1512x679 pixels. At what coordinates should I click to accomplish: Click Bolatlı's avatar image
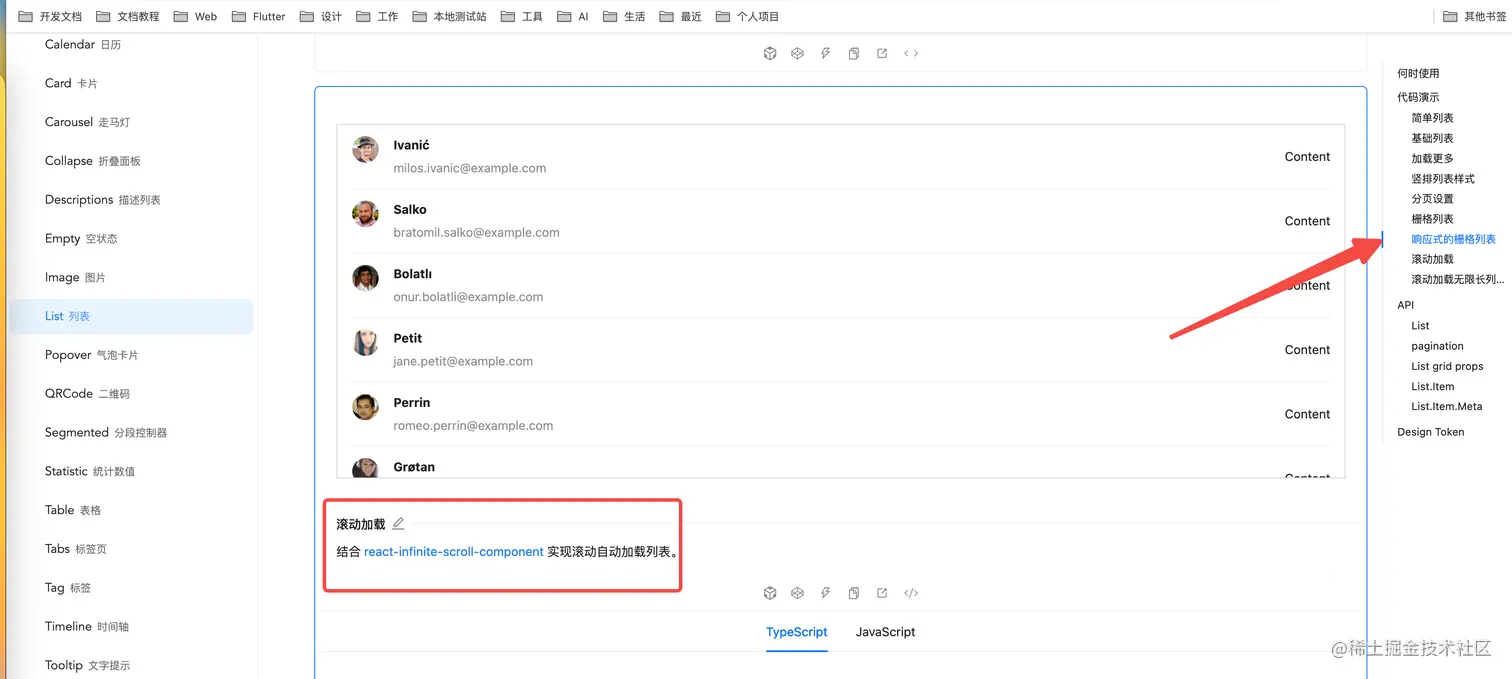(366, 278)
